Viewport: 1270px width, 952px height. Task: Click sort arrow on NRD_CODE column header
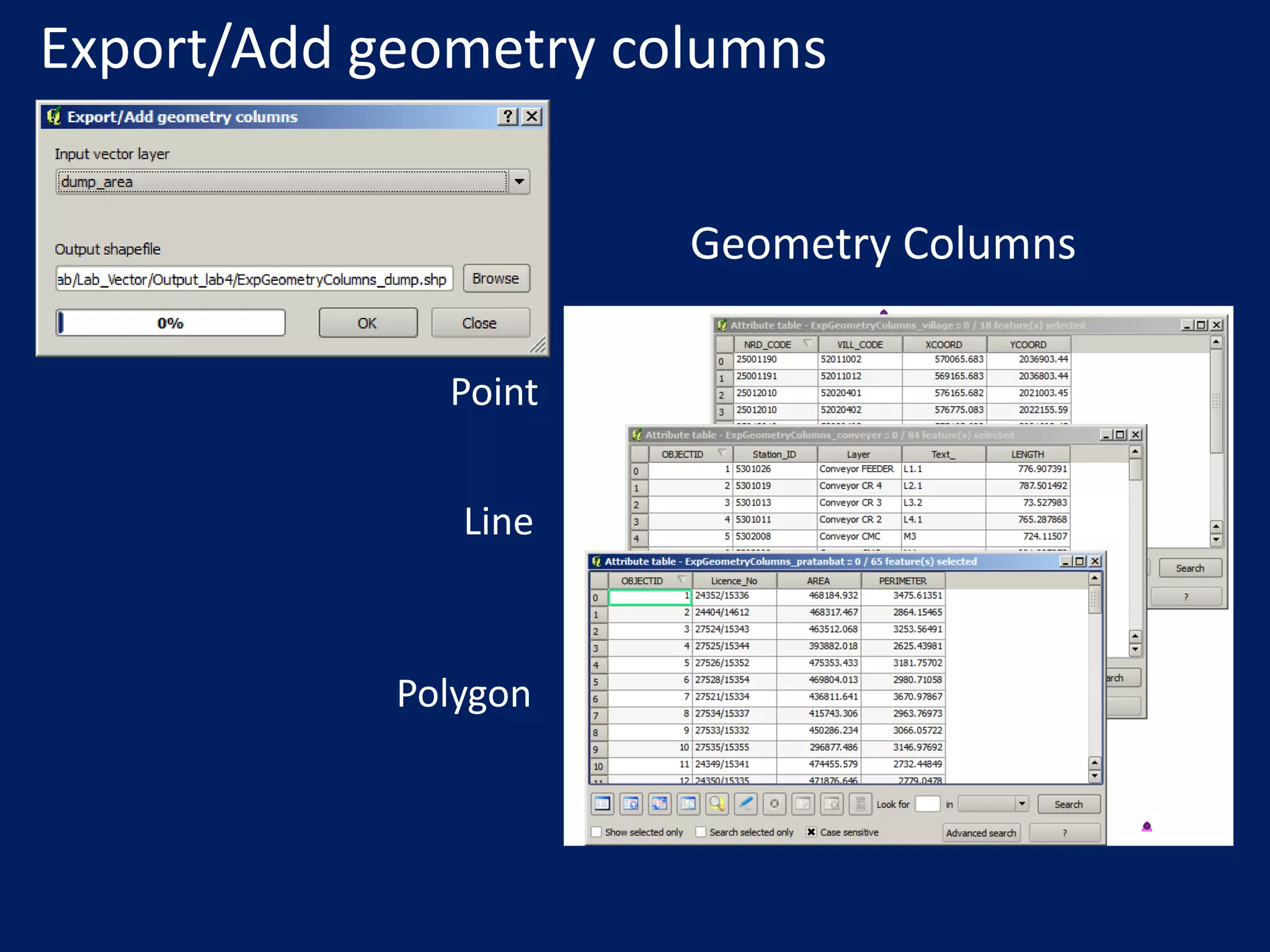pyautogui.click(x=807, y=343)
